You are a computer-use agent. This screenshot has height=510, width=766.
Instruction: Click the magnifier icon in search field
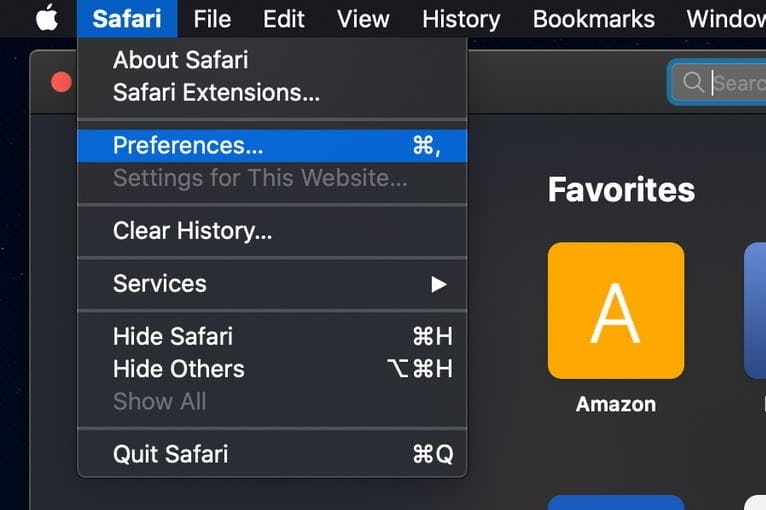click(x=693, y=82)
